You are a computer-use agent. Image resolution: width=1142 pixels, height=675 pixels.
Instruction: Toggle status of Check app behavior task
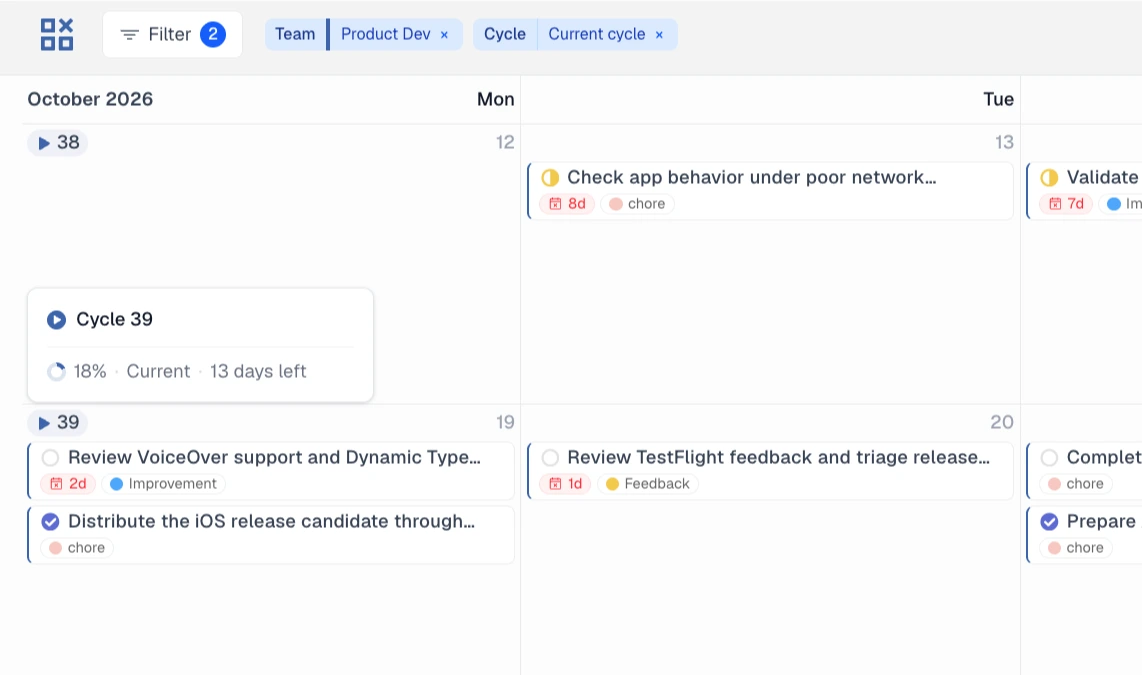click(550, 178)
